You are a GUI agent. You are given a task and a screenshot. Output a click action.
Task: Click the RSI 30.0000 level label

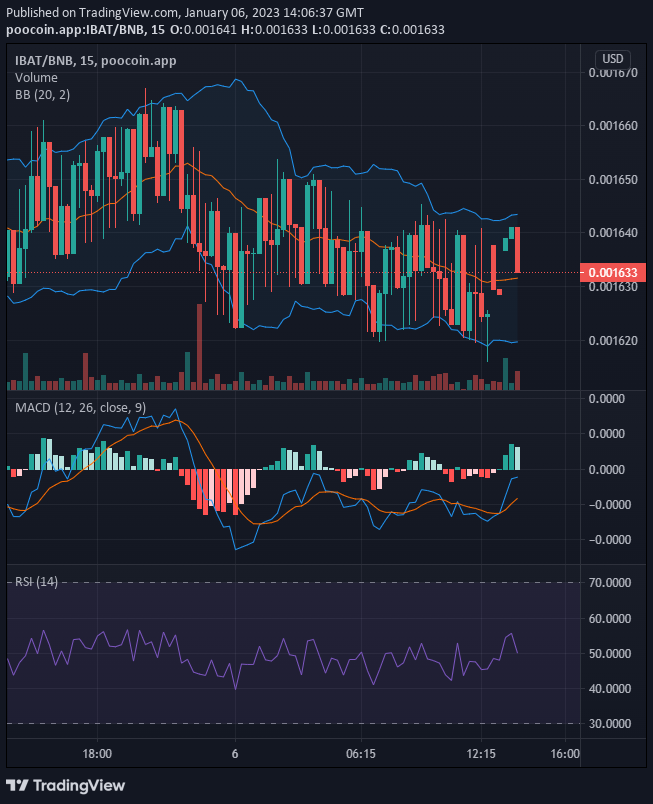(x=610, y=723)
